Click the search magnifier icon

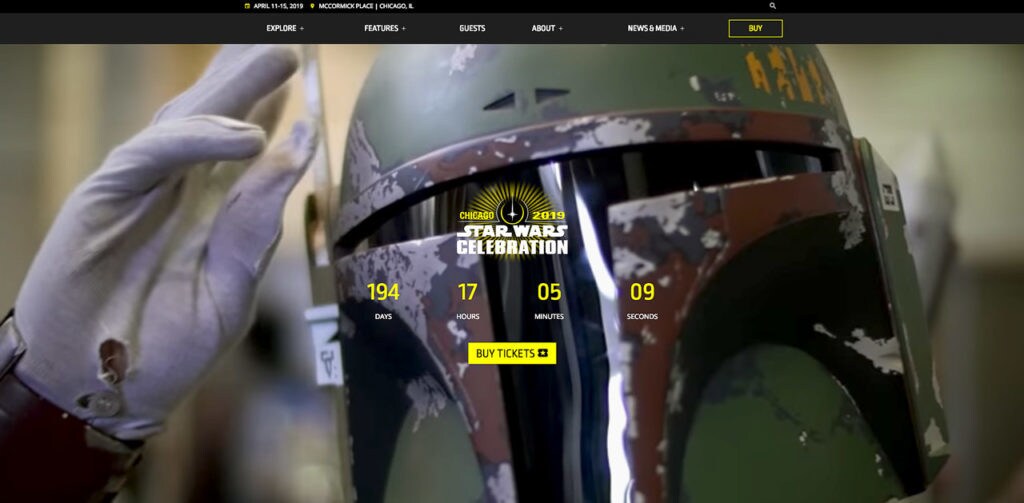point(773,6)
